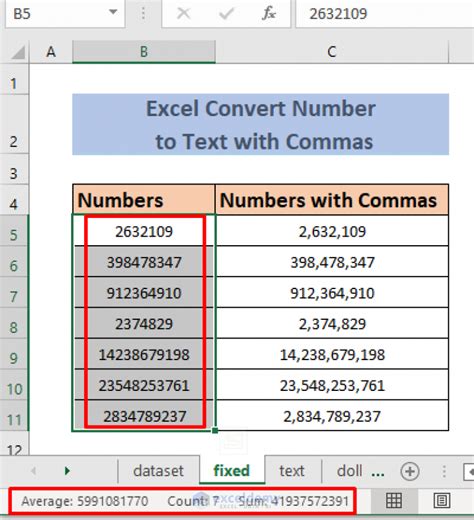Select cell containing 2632109
This screenshot has width=474, height=520.
(x=144, y=231)
